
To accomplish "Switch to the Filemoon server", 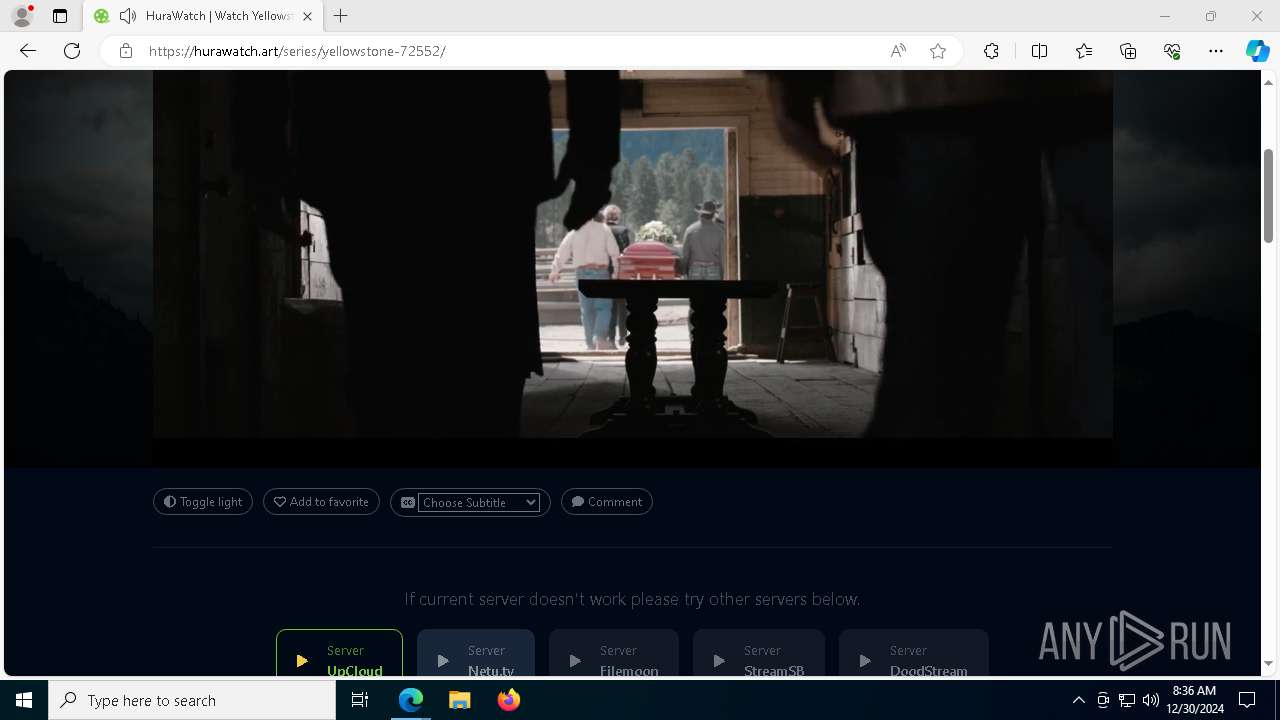I will tap(614, 654).
